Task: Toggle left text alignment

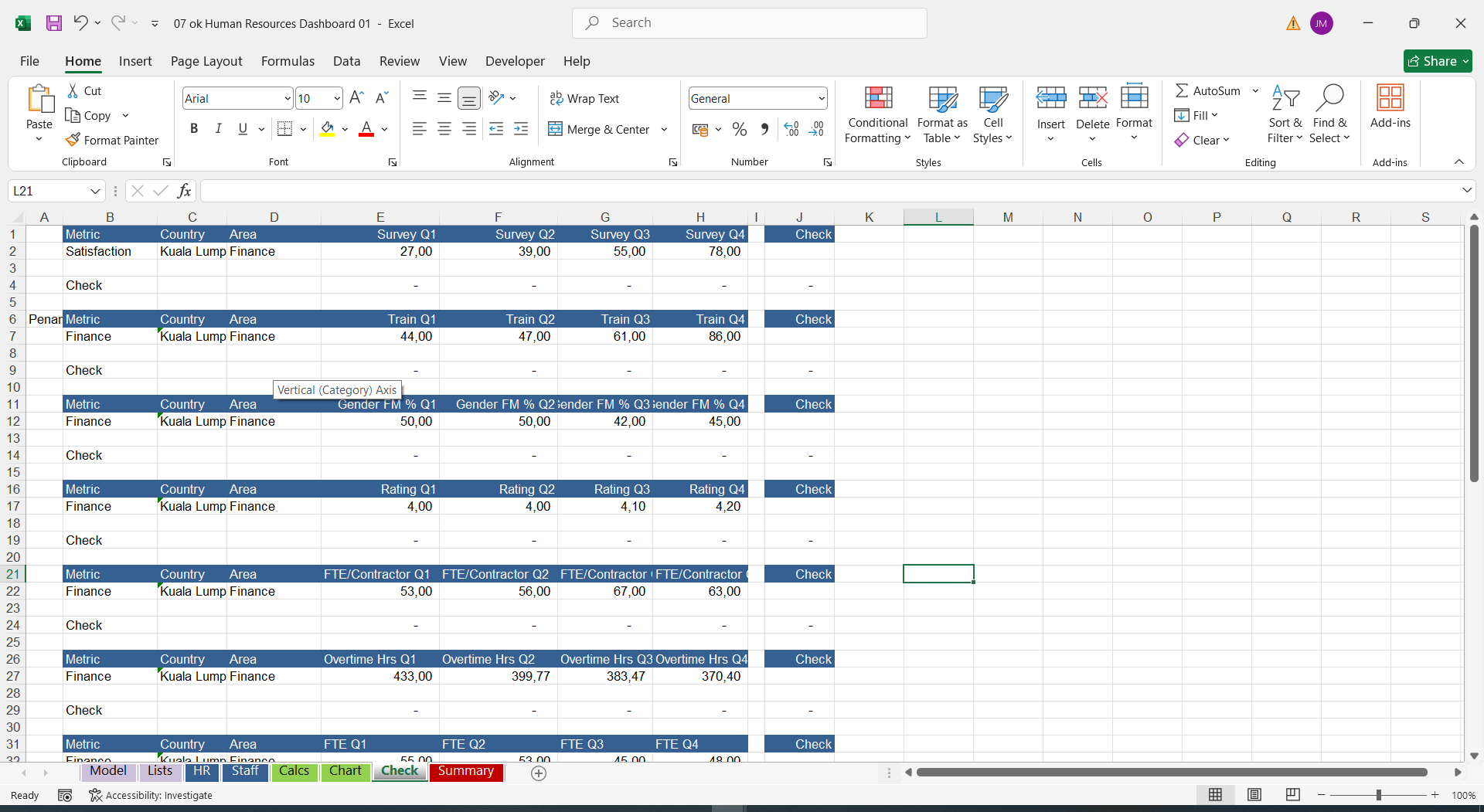Action: (420, 129)
